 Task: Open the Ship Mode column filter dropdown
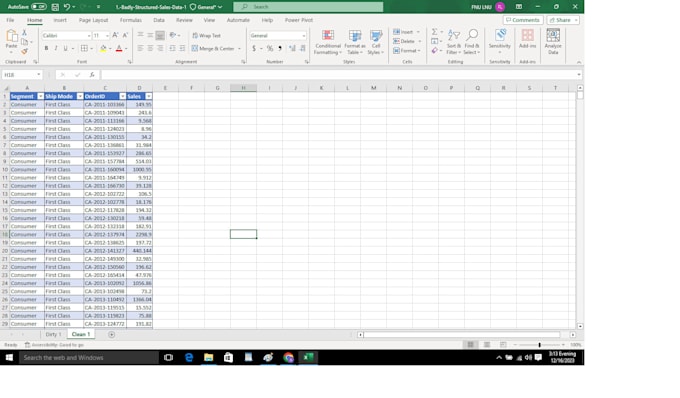tap(80, 96)
